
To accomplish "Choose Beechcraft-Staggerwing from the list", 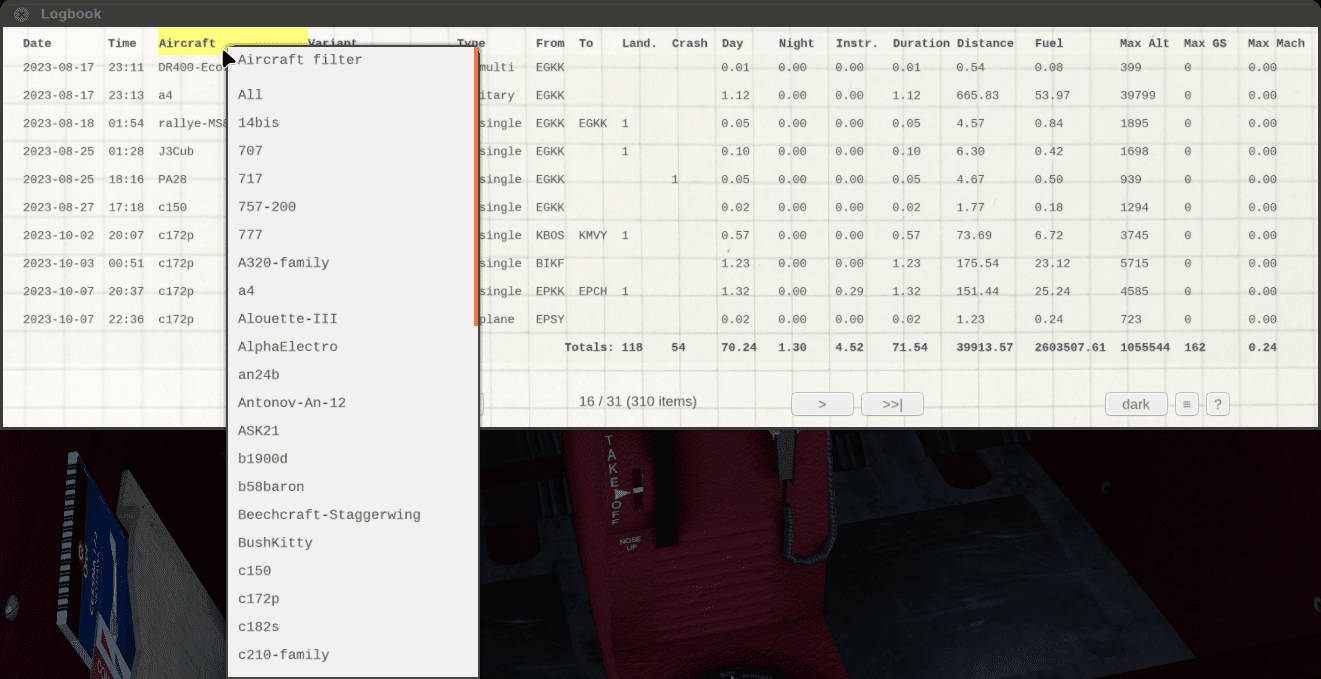I will click(352, 514).
